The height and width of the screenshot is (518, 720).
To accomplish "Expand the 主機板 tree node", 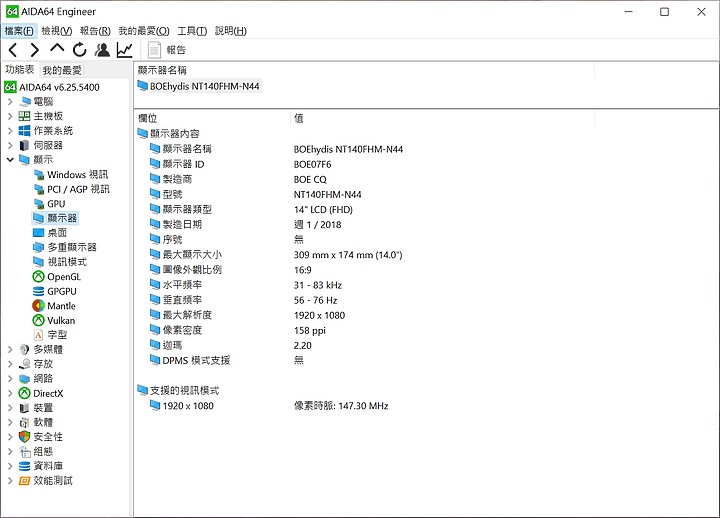I will (10, 116).
